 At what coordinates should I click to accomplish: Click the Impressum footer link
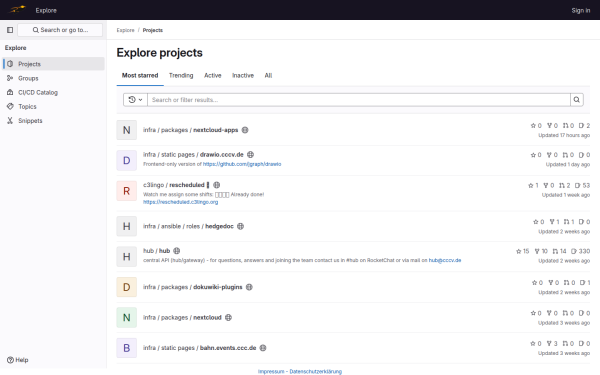click(x=271, y=372)
